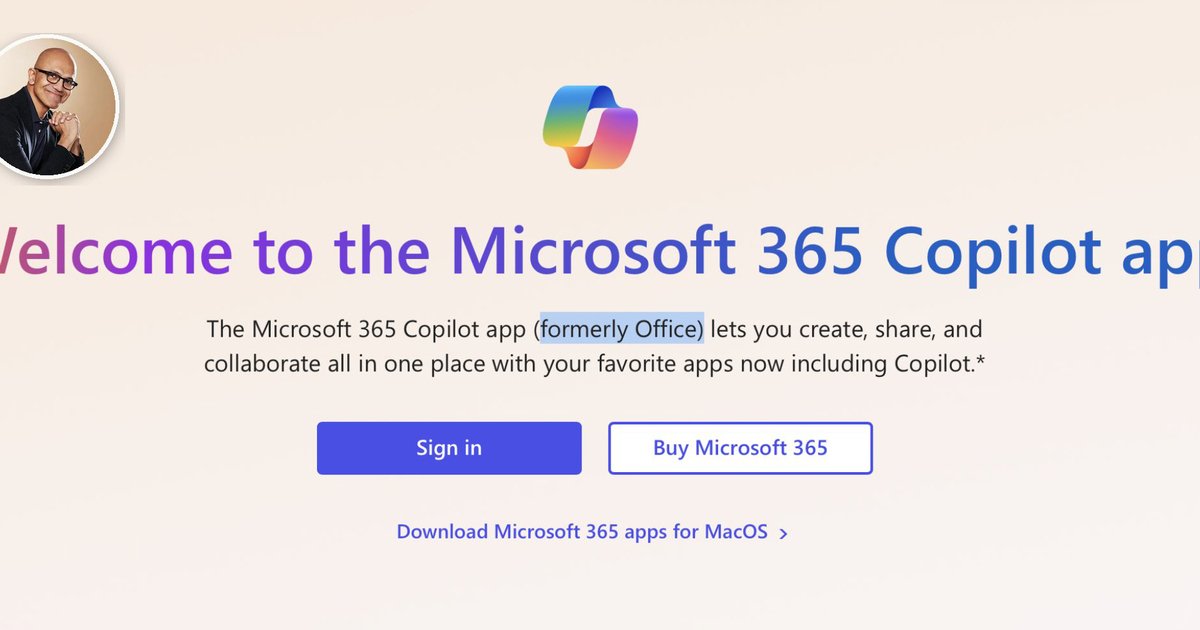Screen dimensions: 1200x630
Task: Open Download Microsoft 365 apps for MacOS
Action: point(583,531)
